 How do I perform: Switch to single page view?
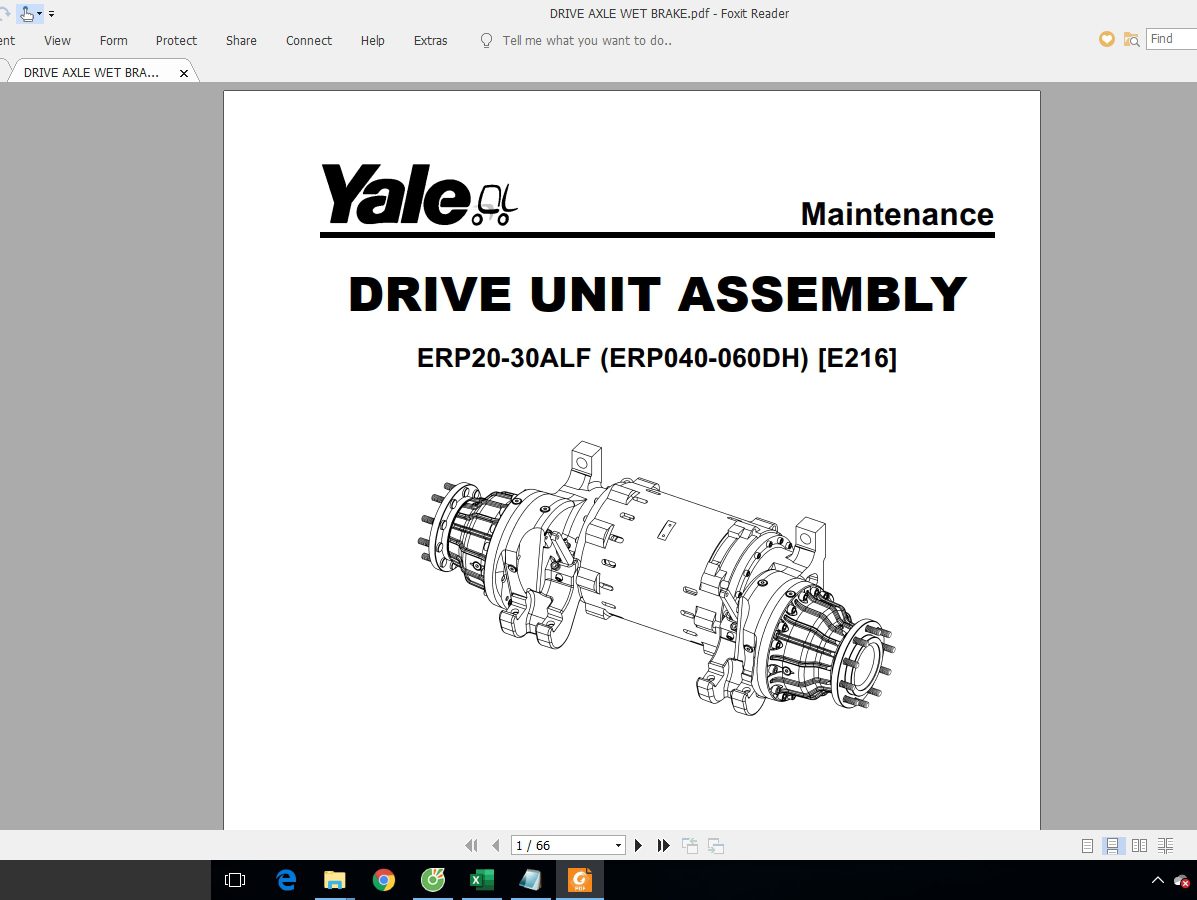point(1087,845)
